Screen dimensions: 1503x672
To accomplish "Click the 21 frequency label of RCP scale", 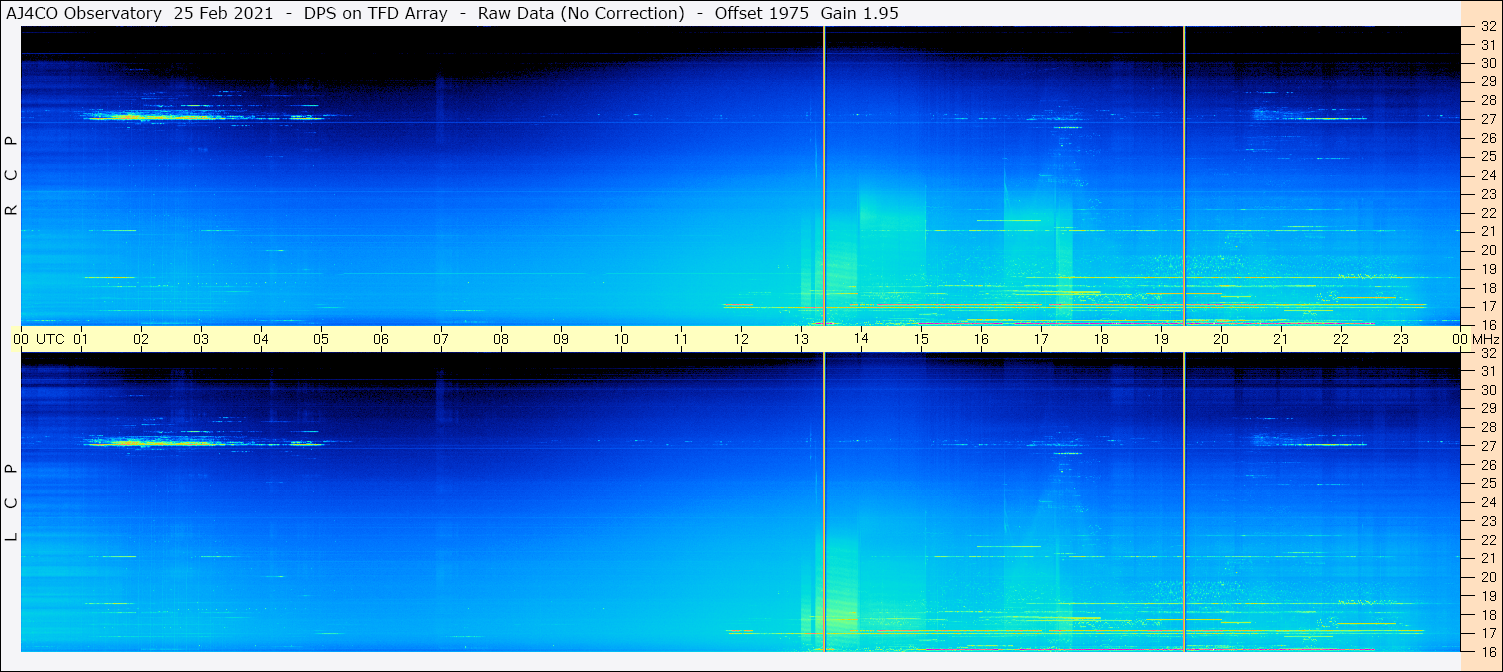I will (x=1488, y=231).
